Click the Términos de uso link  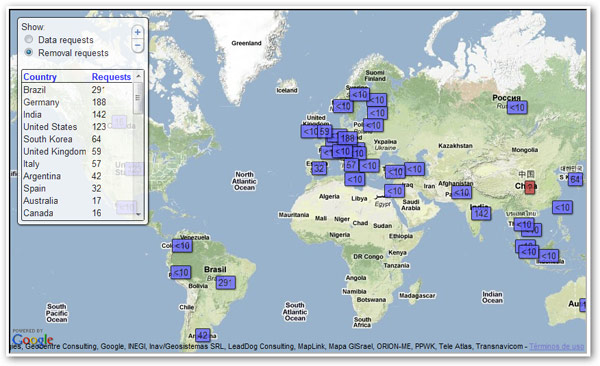point(557,346)
